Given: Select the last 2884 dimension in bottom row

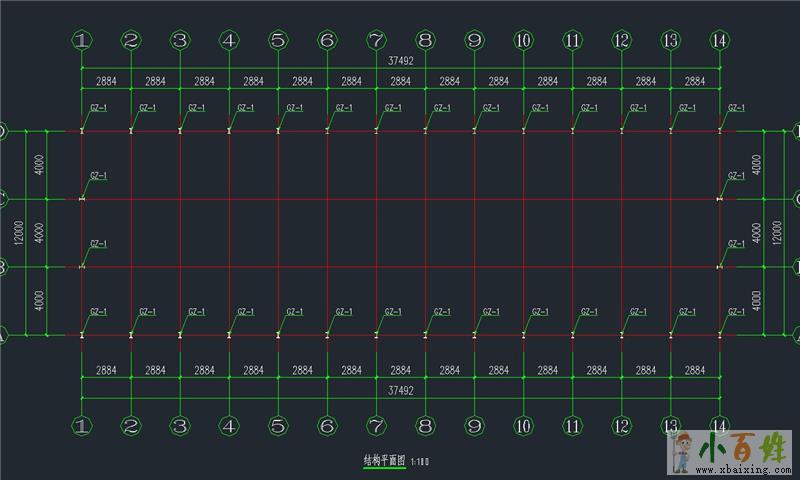Looking at the screenshot, I should point(694,370).
